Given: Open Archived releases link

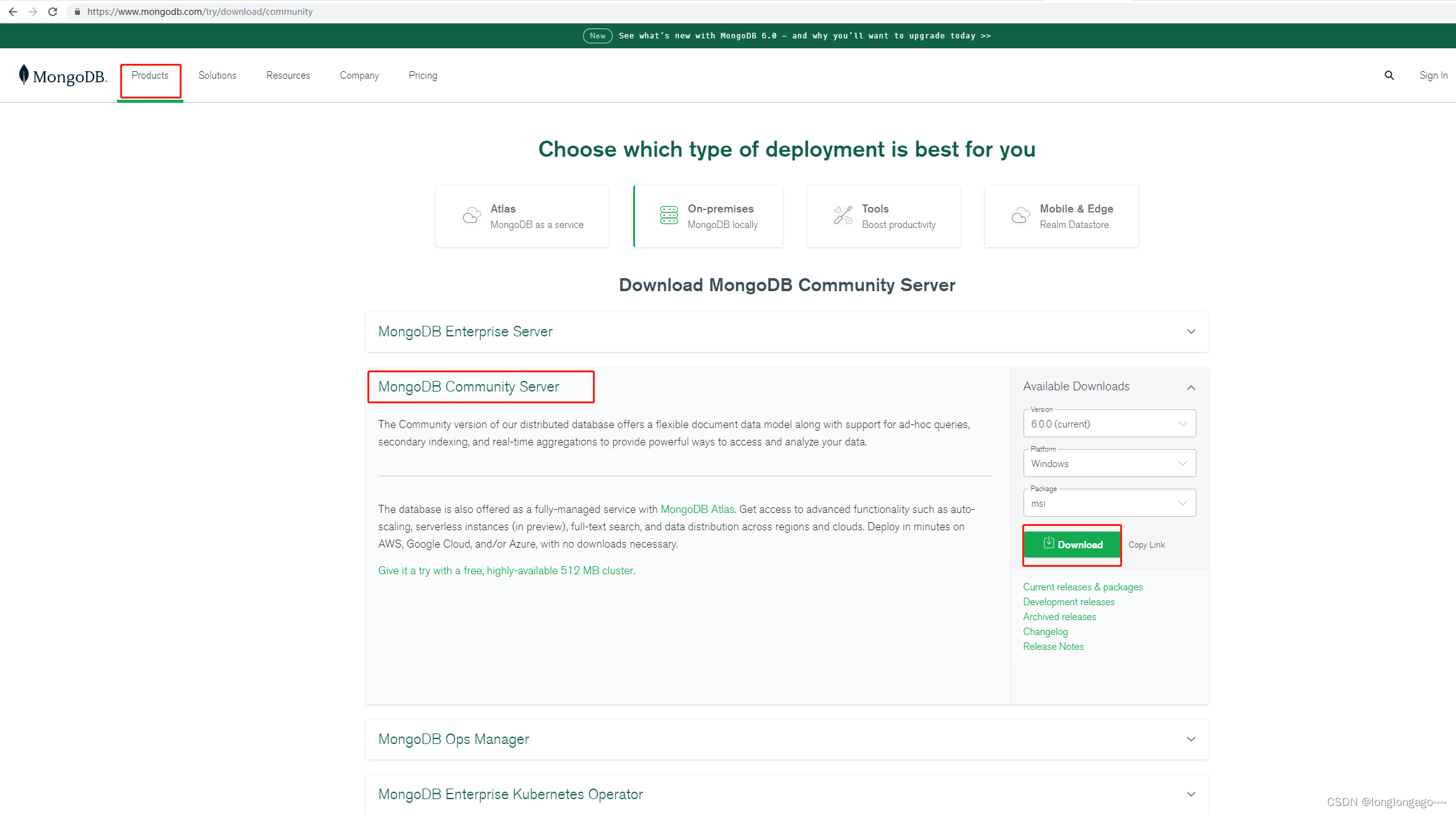Looking at the screenshot, I should tap(1059, 616).
